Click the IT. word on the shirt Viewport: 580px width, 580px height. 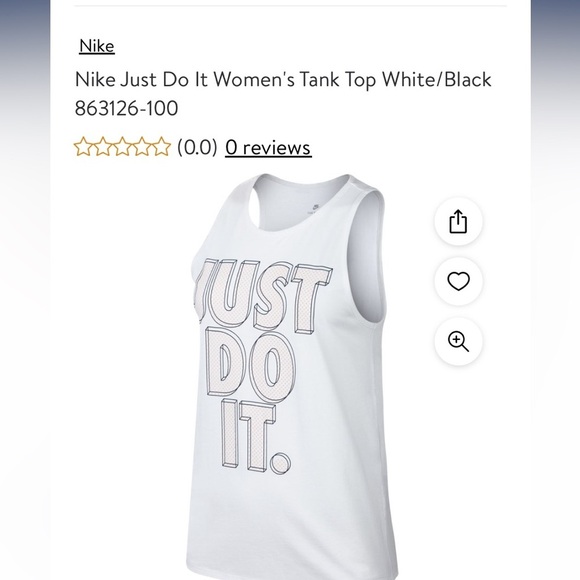pos(255,436)
